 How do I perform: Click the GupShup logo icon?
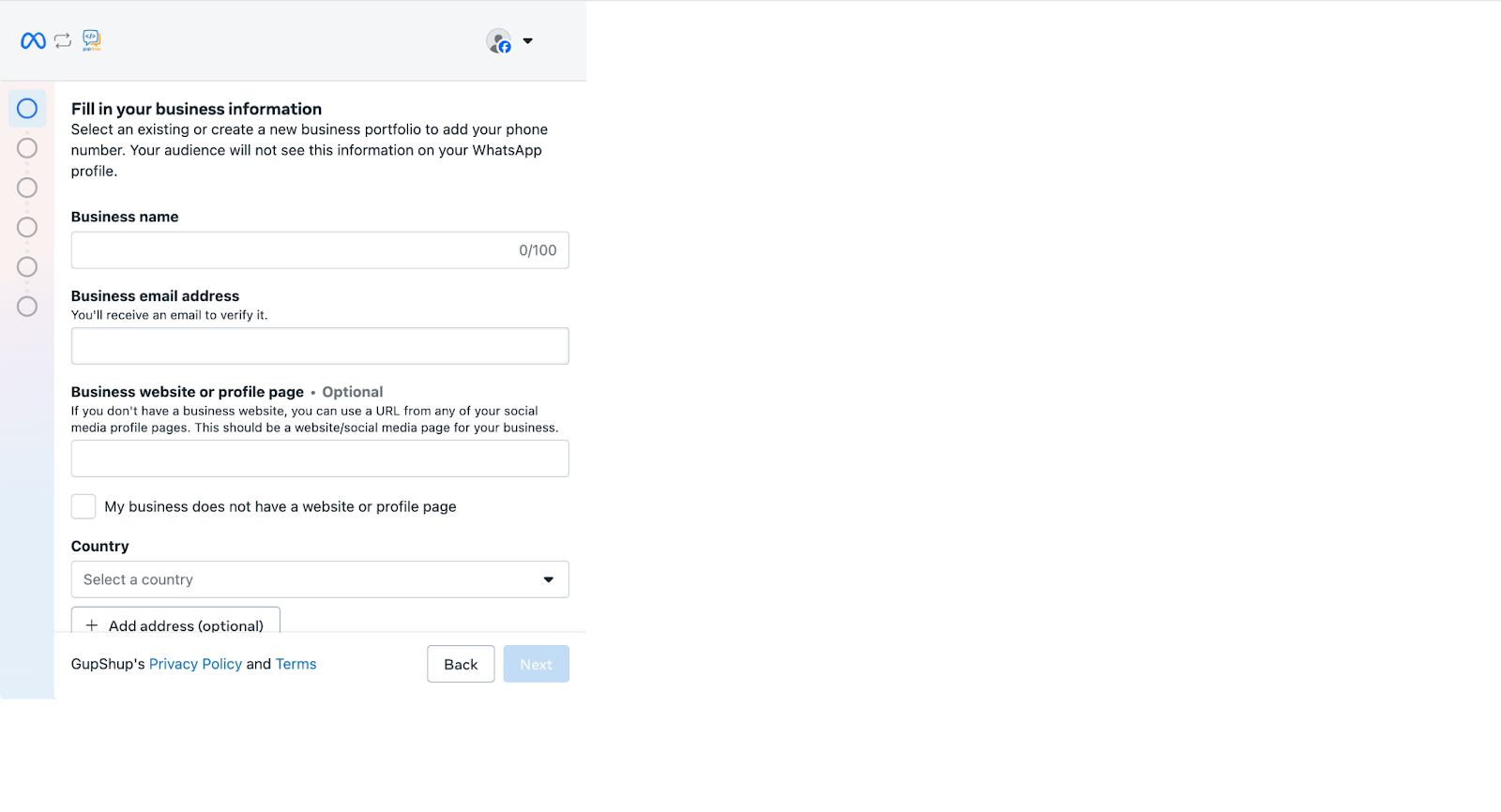click(x=91, y=39)
